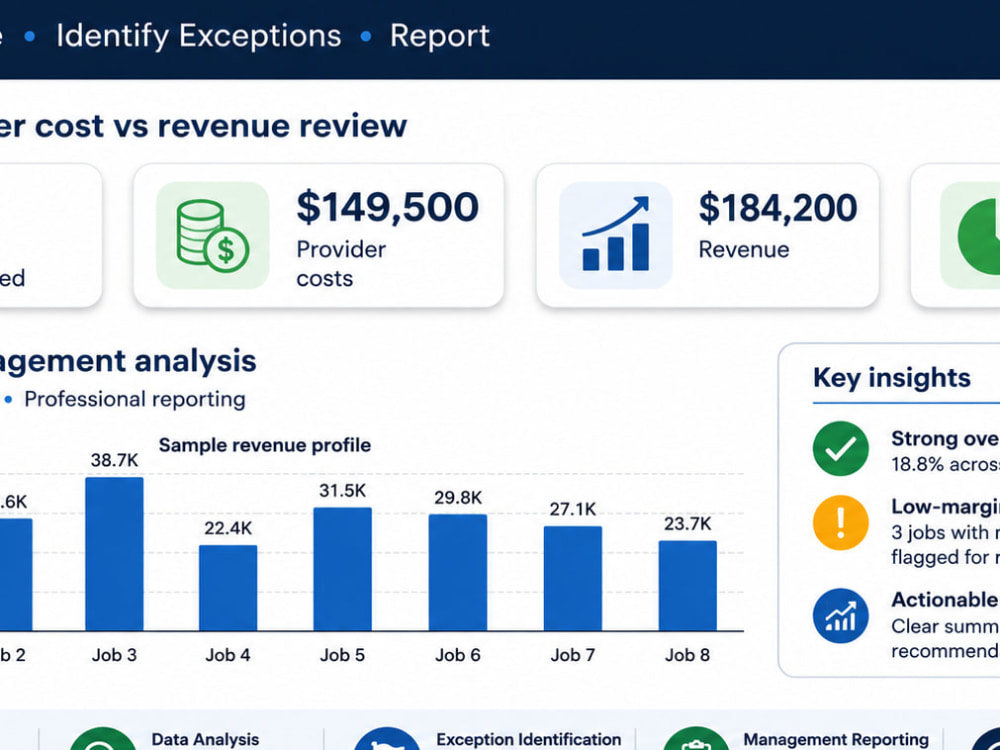Click the Job 3 bar in chart
Screen dimensions: 1000x750
pyautogui.click(x=114, y=554)
